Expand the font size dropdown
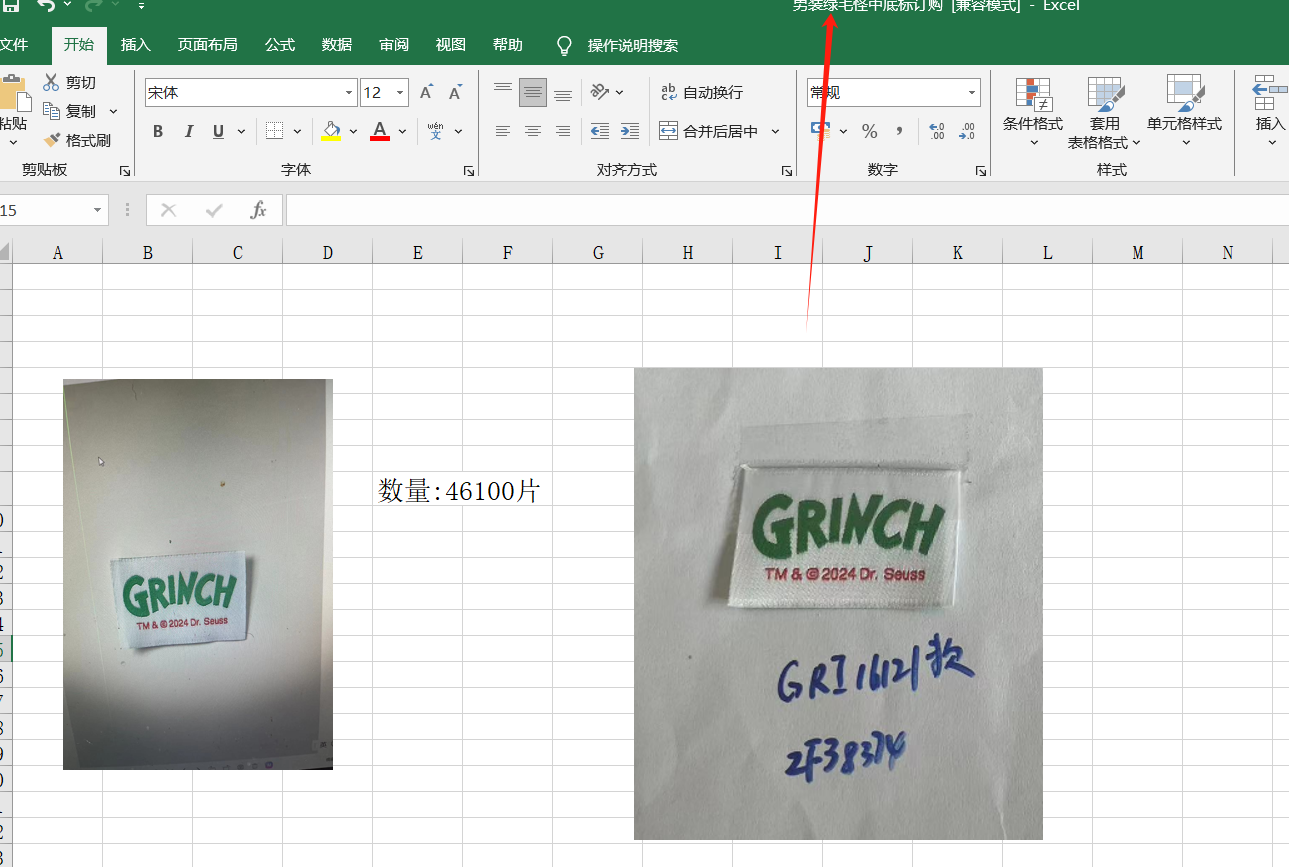1289x867 pixels. [x=400, y=93]
